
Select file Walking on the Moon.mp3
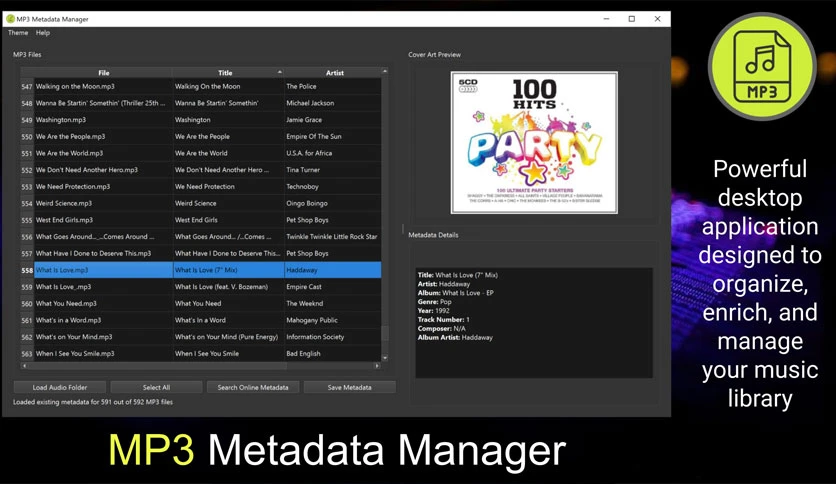click(x=75, y=86)
